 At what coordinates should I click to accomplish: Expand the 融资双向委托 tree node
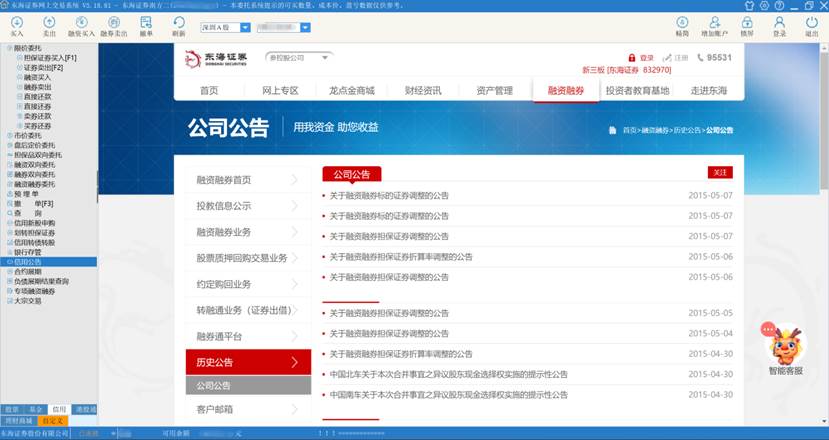[9, 164]
